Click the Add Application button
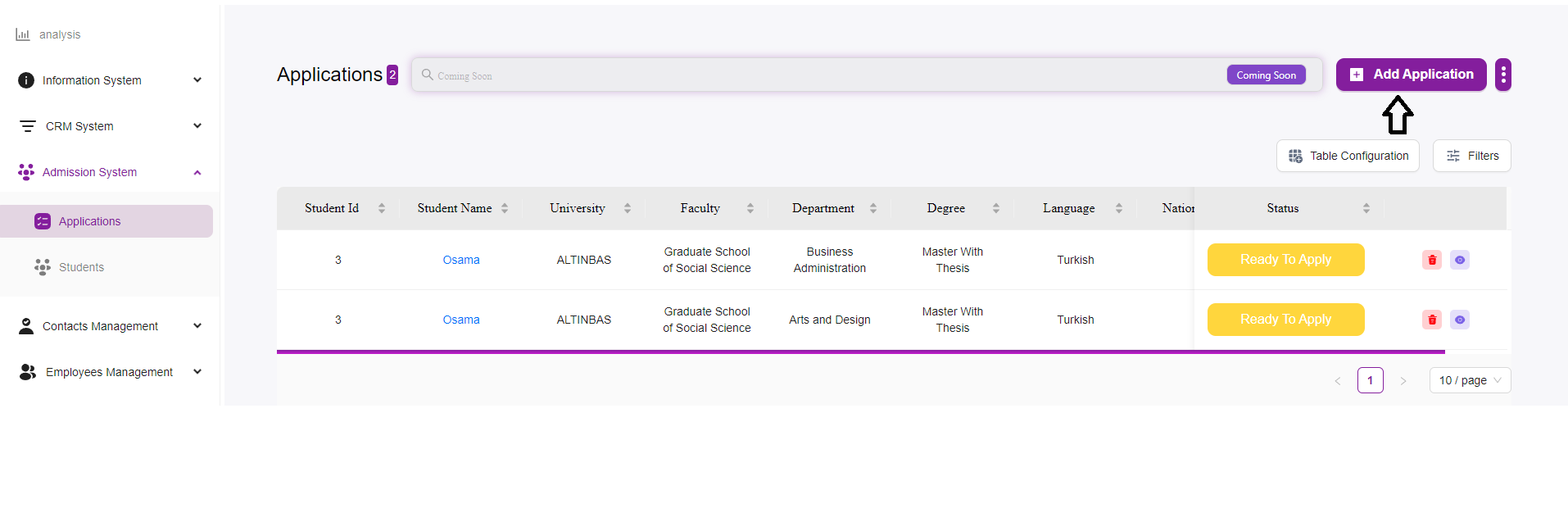Viewport: 1568px width, 531px height. [1411, 75]
